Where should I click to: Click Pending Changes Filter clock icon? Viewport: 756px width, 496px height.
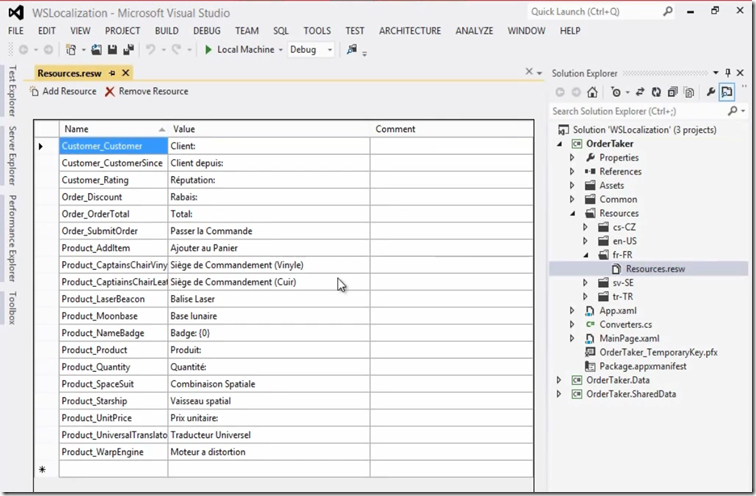point(616,92)
